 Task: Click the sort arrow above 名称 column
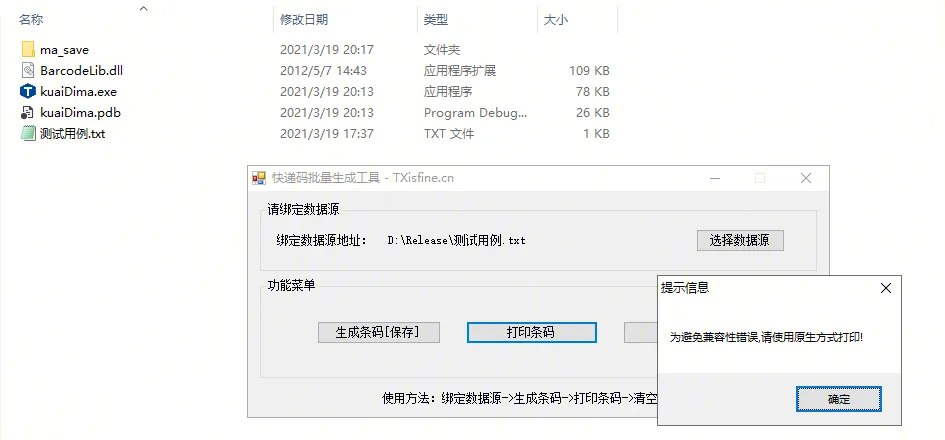143,8
